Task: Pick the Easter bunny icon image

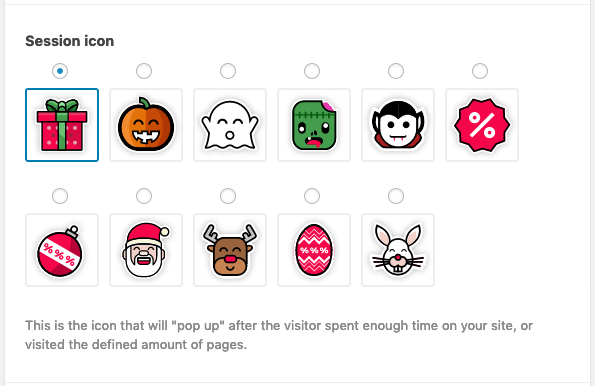Action: [398, 250]
